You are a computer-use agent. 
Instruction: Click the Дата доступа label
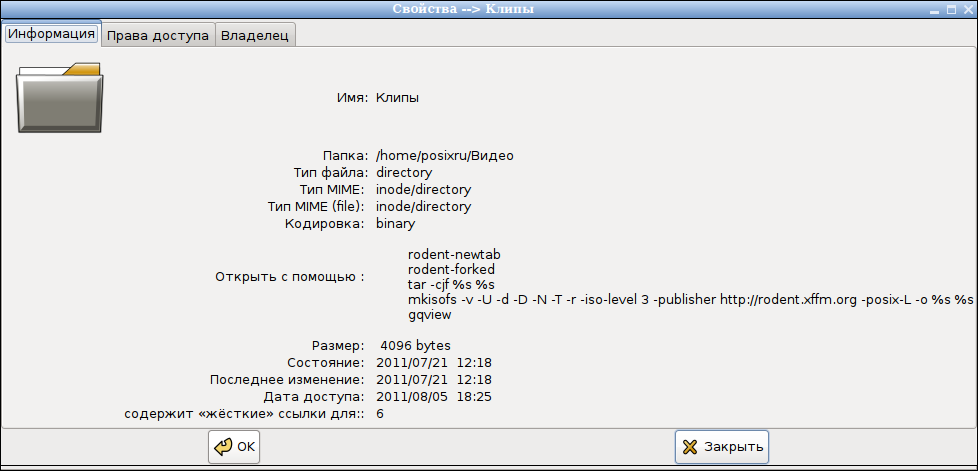click(x=314, y=397)
